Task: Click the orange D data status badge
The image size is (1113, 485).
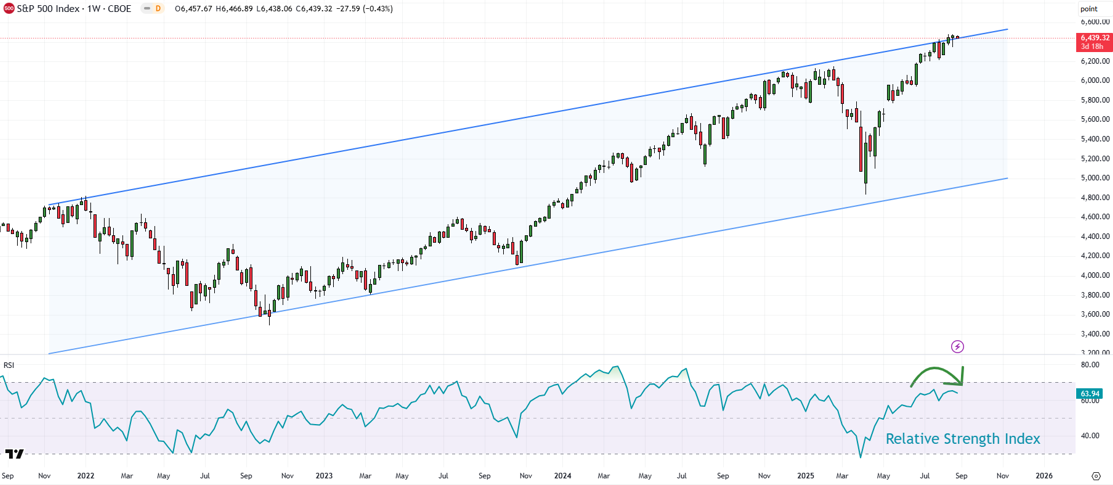Action: (x=158, y=9)
